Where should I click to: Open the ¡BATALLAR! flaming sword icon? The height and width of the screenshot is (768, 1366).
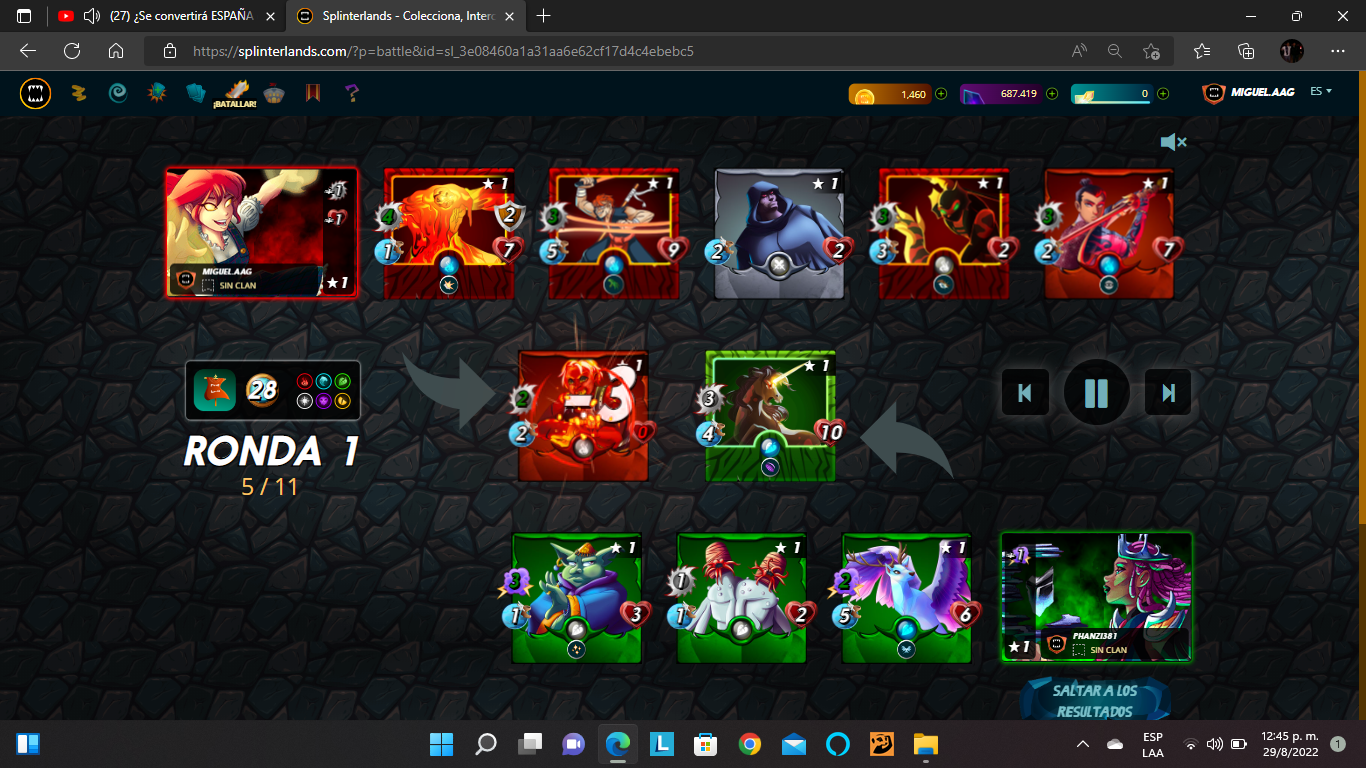click(x=236, y=94)
